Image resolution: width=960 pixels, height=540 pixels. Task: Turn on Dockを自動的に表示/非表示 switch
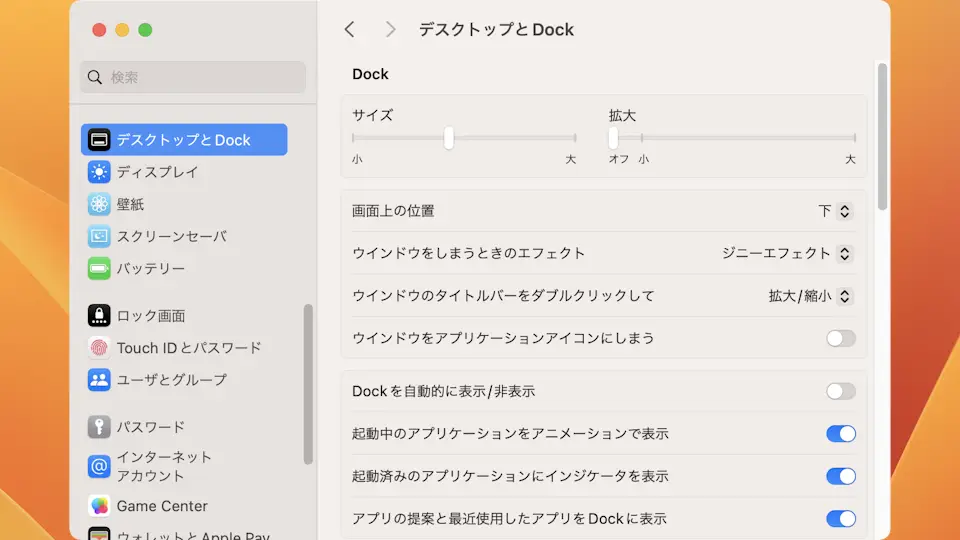(840, 391)
